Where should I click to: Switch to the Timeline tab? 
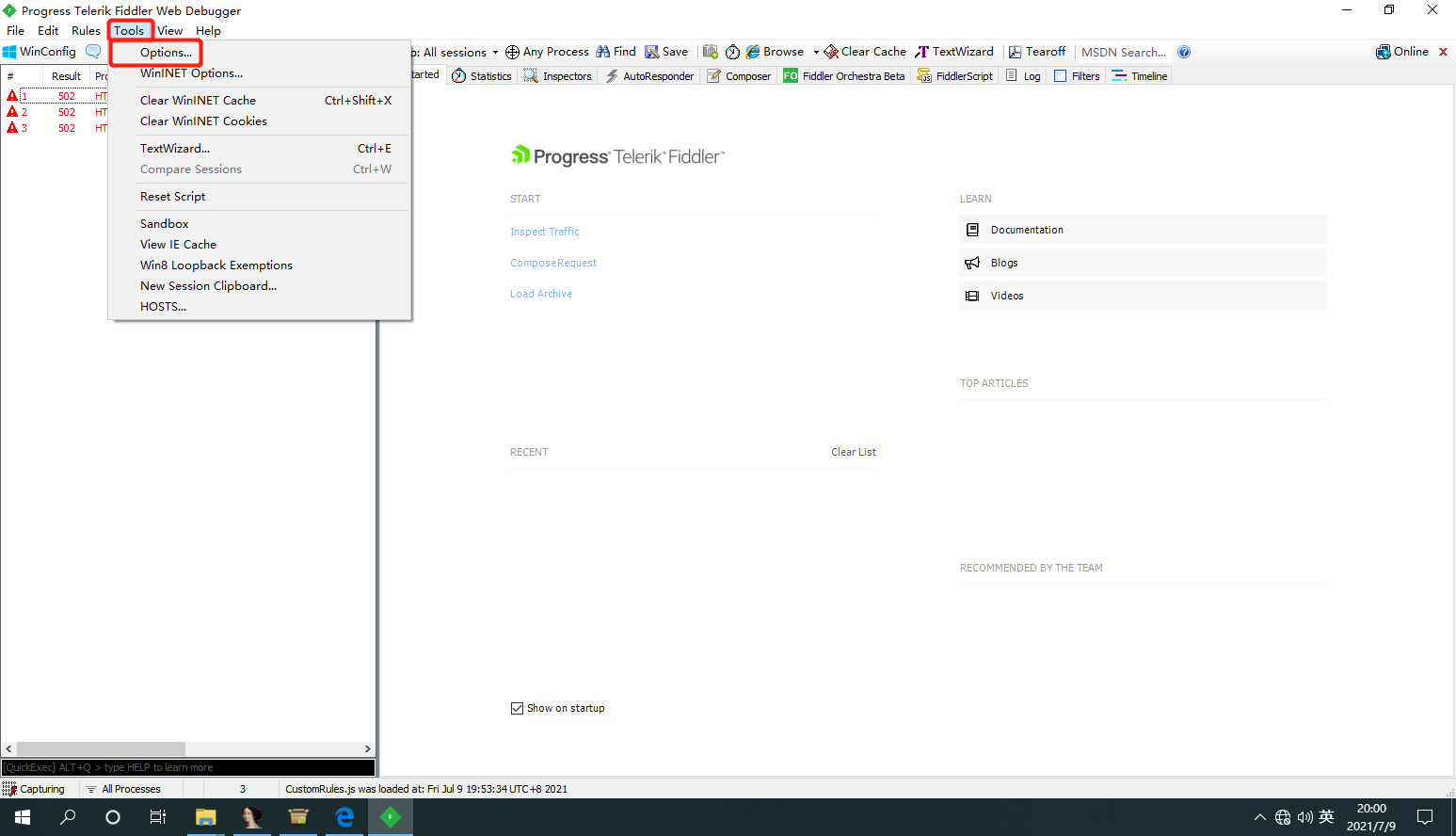click(1140, 76)
